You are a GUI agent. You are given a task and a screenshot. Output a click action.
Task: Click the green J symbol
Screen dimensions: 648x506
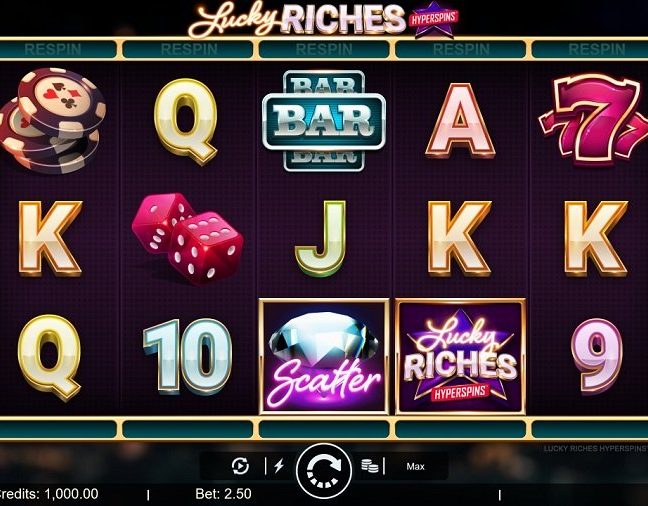point(321,239)
